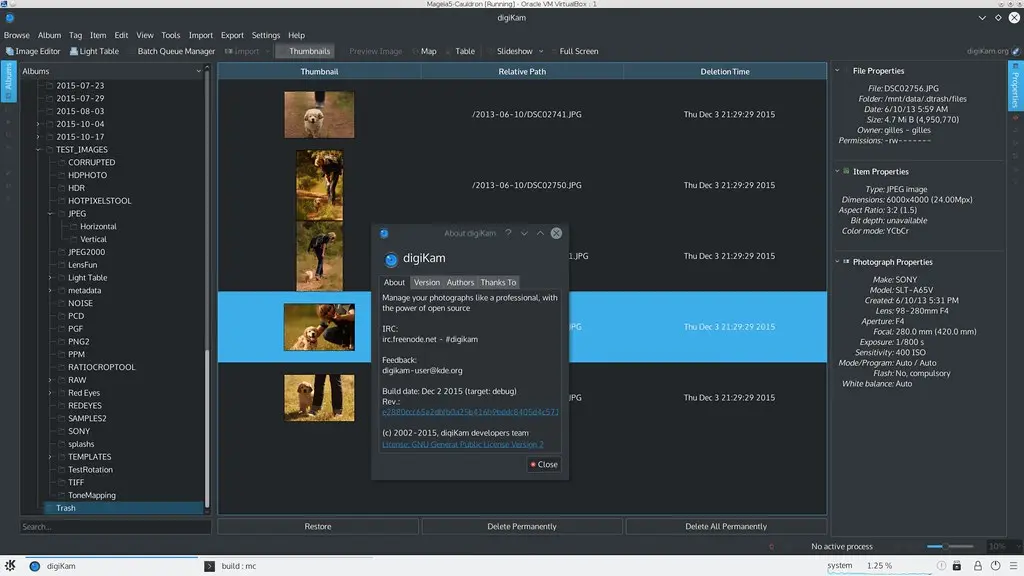Switch to the Map view

tap(427, 51)
